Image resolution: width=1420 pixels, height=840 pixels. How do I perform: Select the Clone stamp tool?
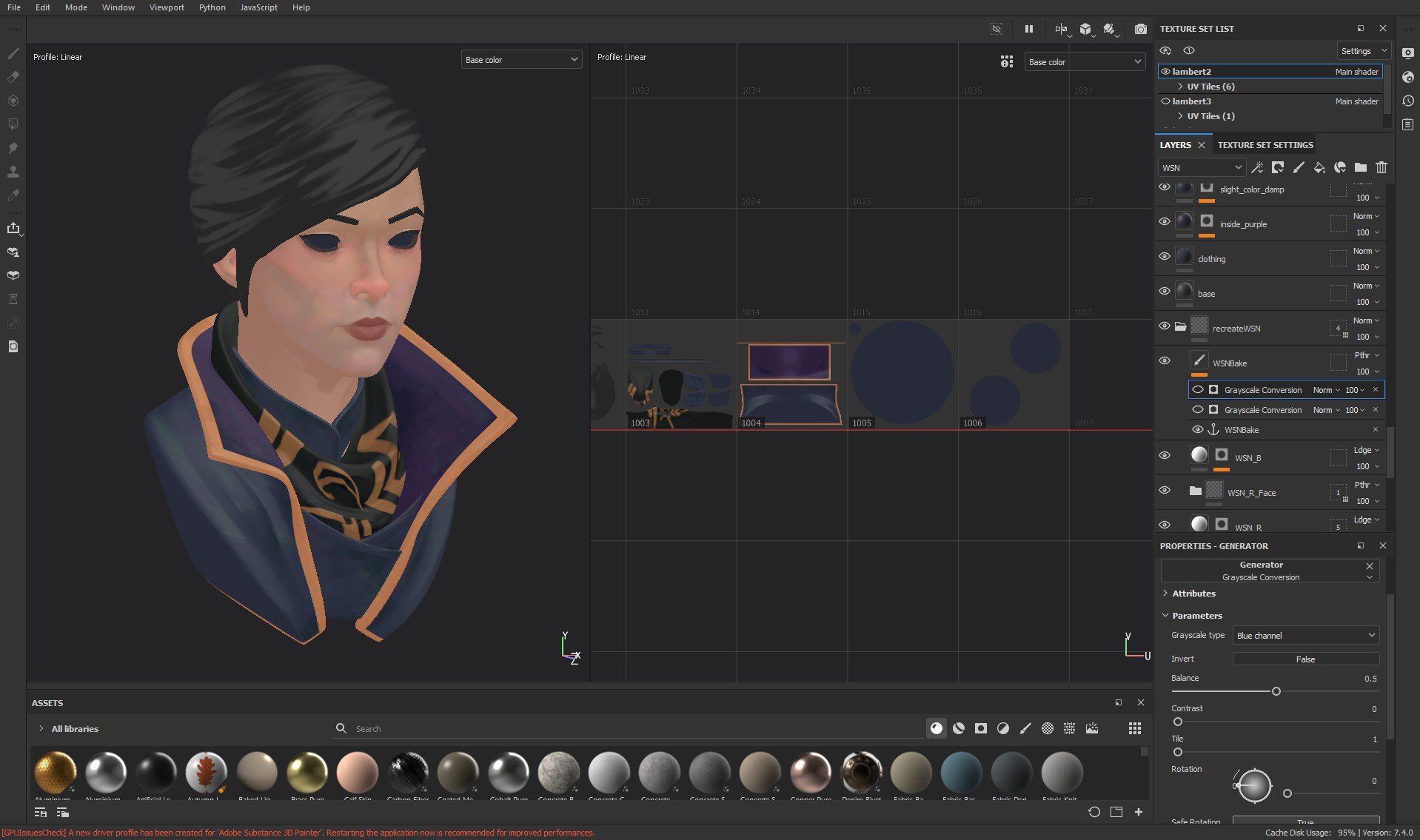coord(13,172)
